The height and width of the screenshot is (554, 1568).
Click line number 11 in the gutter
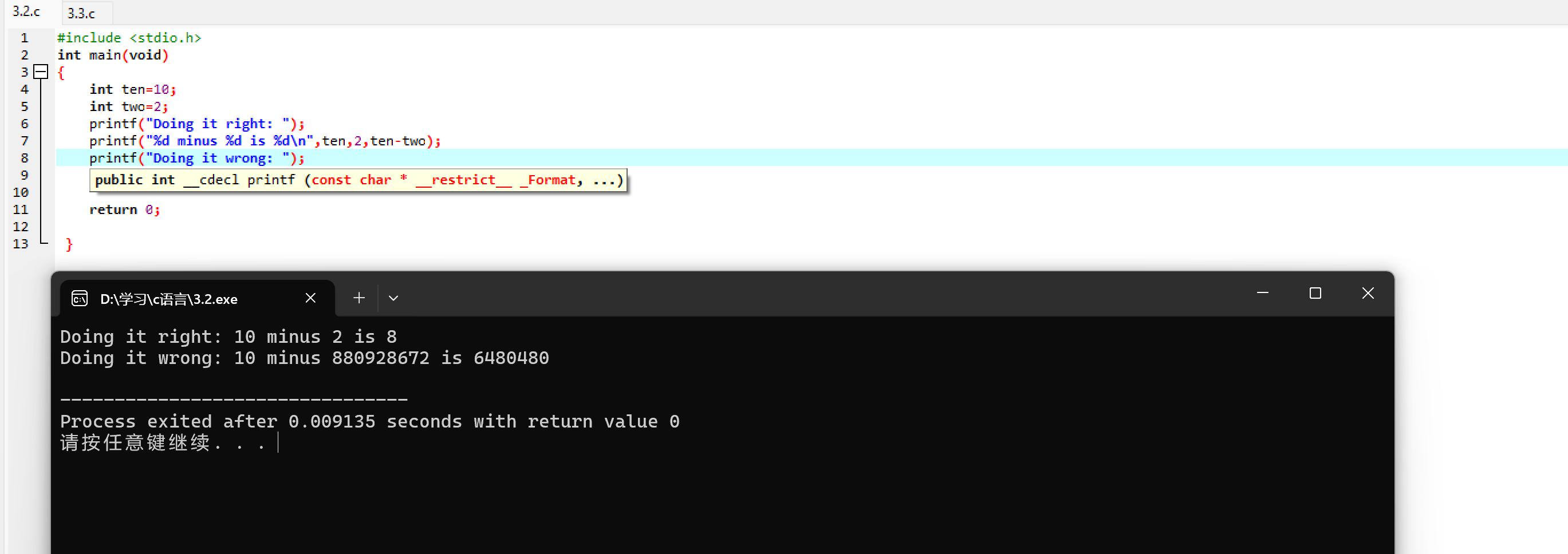tap(21, 210)
